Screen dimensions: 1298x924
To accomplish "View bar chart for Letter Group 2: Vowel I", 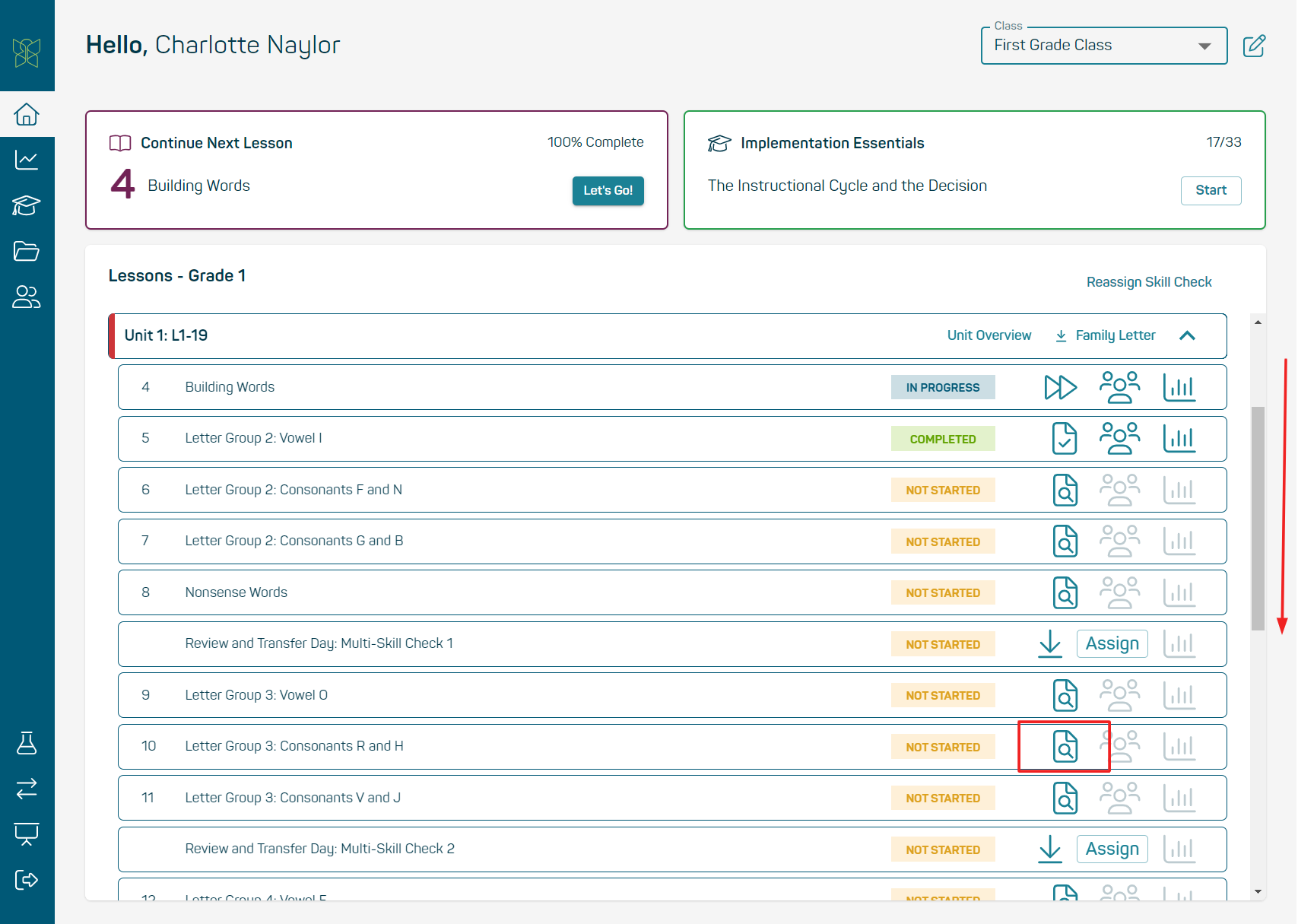I will [x=1179, y=438].
